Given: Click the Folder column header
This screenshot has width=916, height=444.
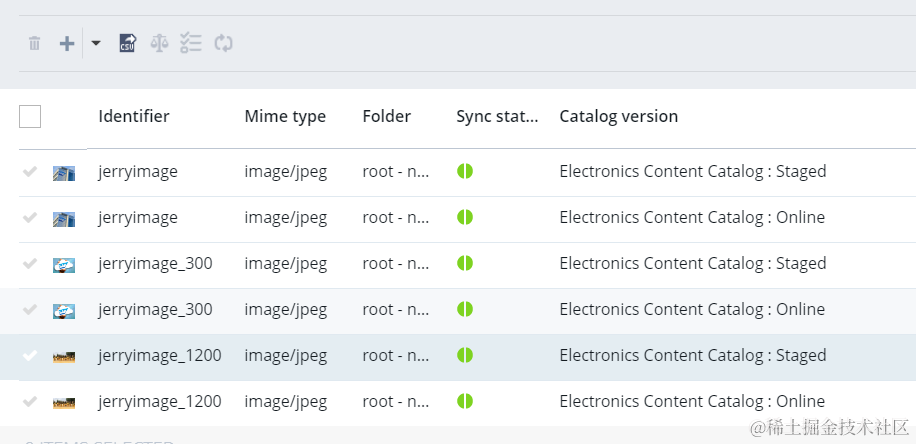Looking at the screenshot, I should pos(386,116).
